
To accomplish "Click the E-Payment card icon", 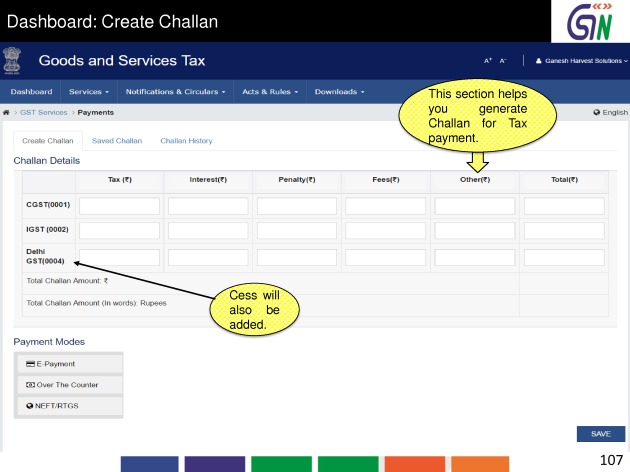I will (30, 364).
